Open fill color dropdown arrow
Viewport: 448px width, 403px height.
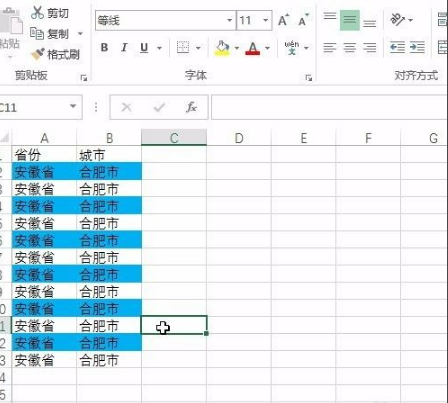[x=237, y=48]
